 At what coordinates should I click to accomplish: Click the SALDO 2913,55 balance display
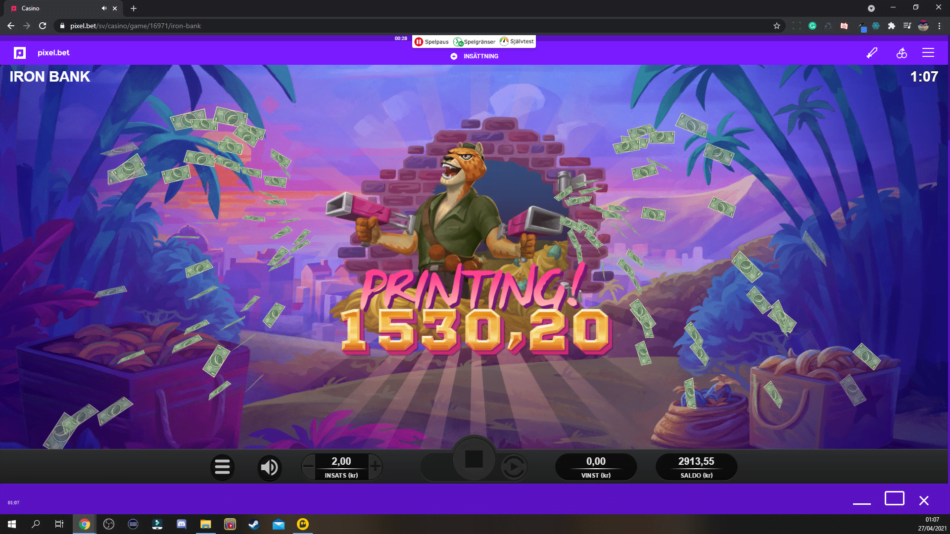[x=696, y=467]
